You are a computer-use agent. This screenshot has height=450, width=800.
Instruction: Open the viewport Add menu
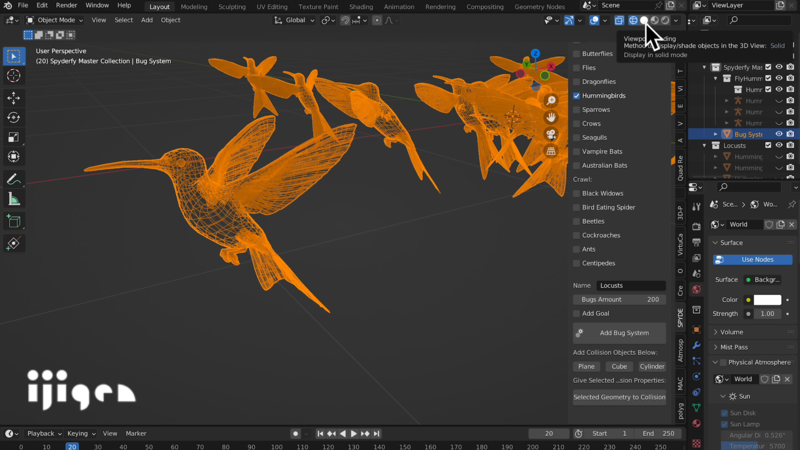pos(147,20)
